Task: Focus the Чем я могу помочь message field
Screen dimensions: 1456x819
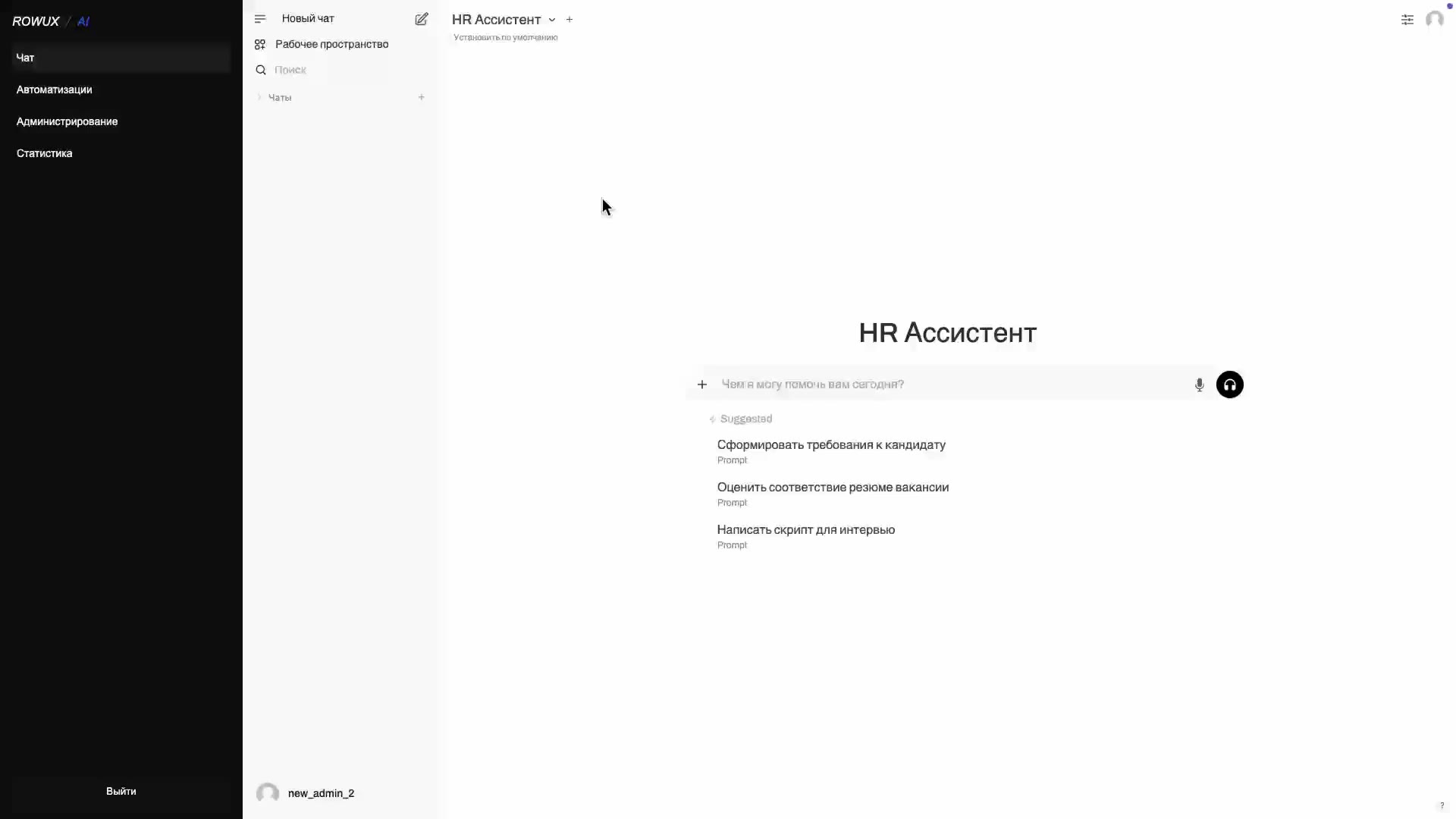Action: click(x=952, y=384)
